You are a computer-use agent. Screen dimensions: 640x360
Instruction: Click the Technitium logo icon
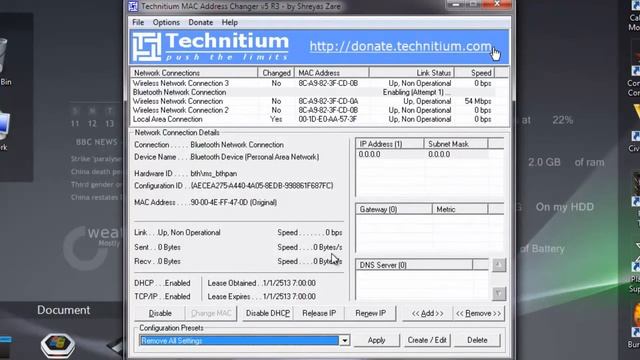tap(147, 47)
